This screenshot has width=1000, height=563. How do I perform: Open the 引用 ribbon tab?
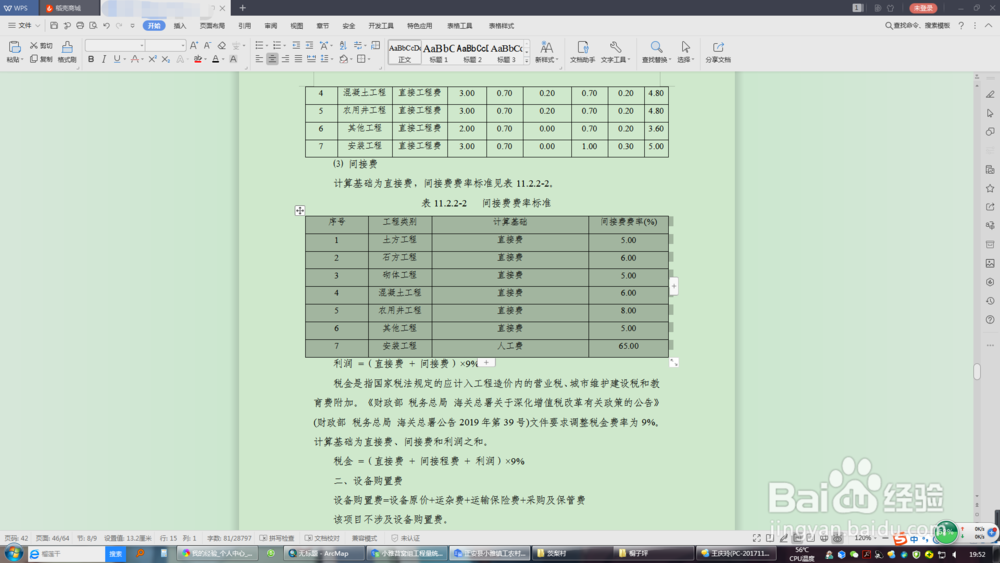coord(244,26)
